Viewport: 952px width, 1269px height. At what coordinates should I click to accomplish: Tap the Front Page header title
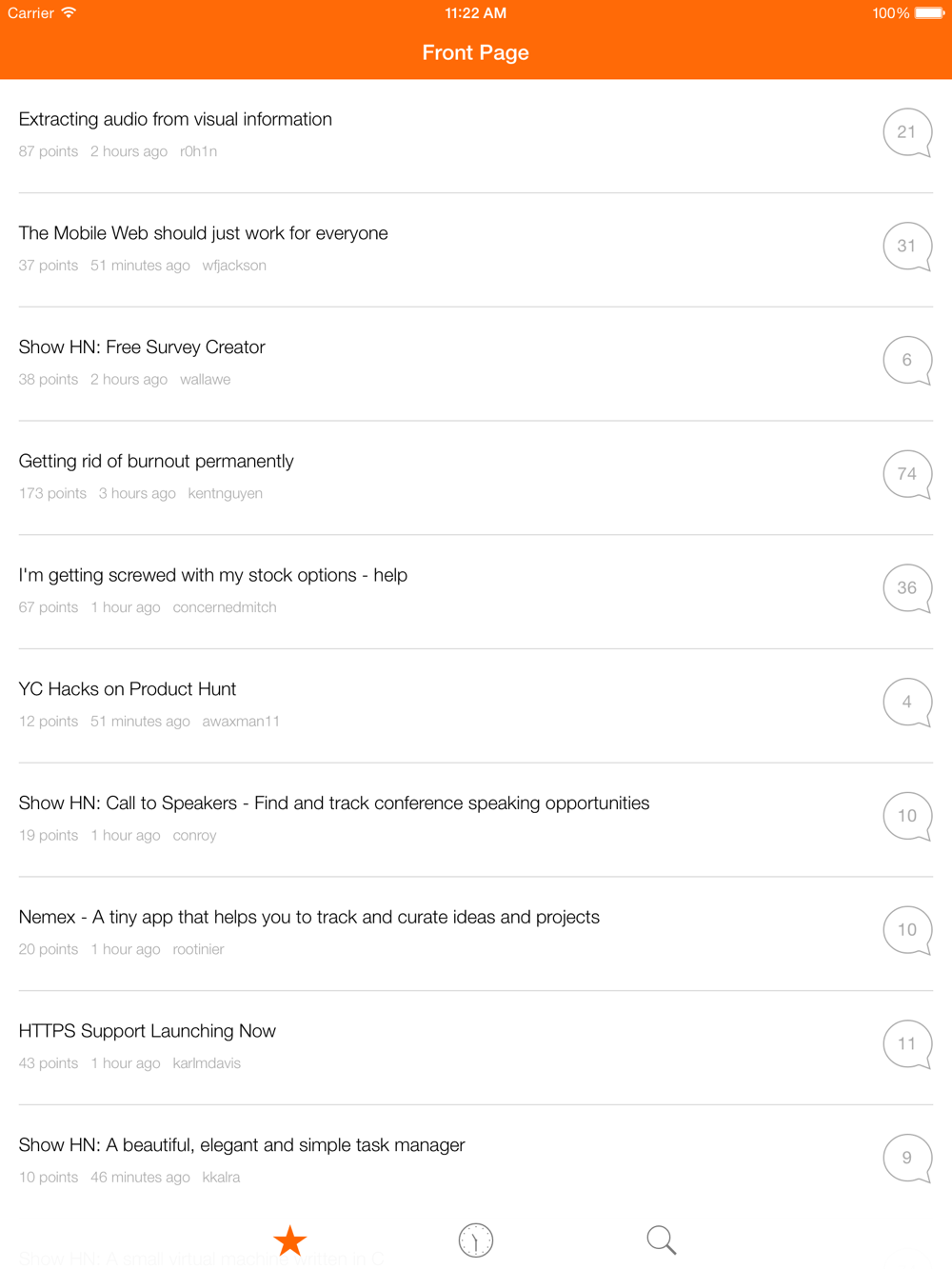click(x=475, y=52)
